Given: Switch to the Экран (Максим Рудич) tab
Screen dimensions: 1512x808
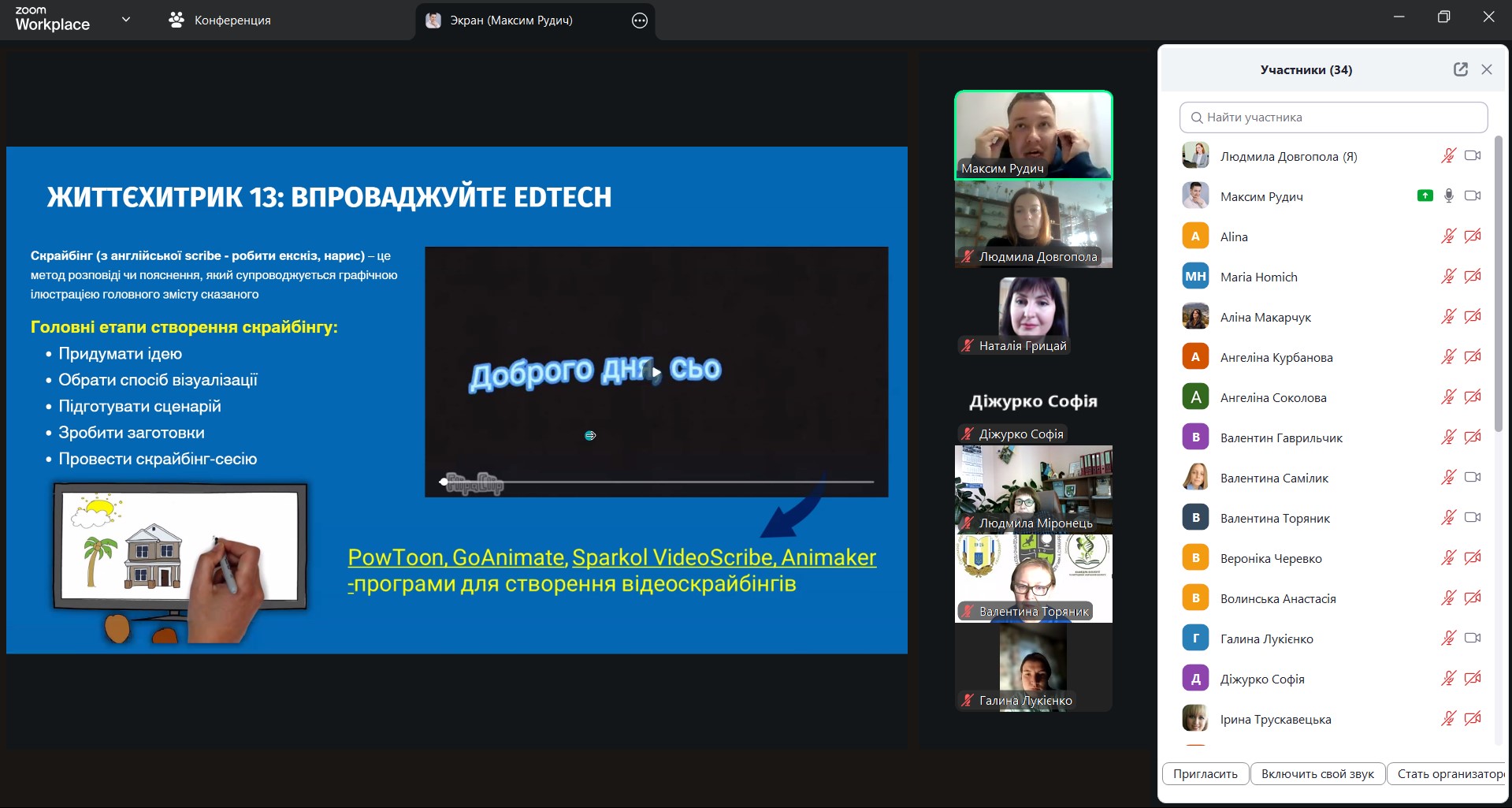Looking at the screenshot, I should coord(511,20).
